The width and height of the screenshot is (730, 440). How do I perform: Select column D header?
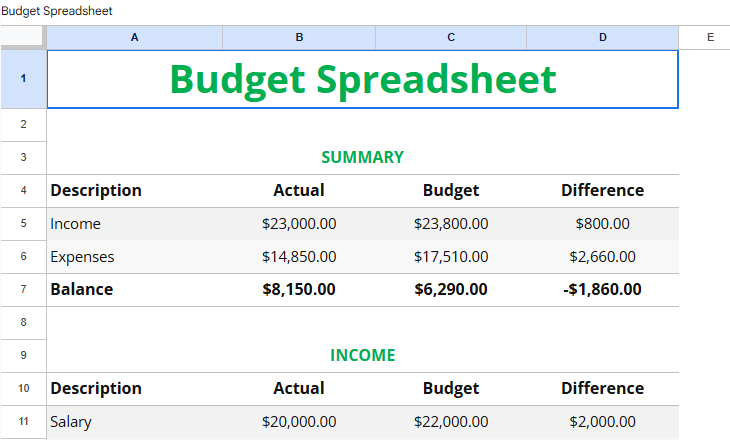[603, 37]
